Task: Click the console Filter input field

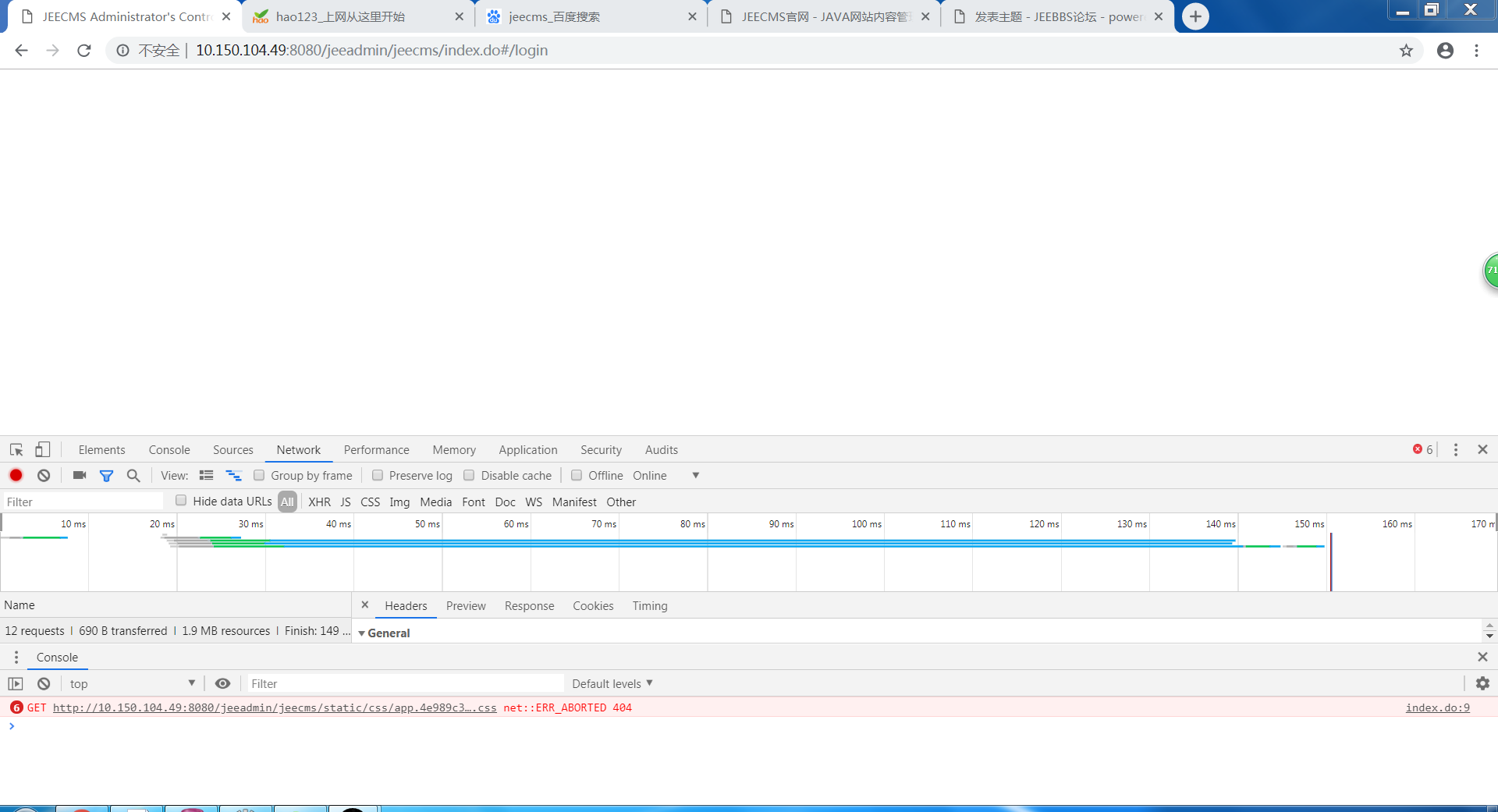Action: click(x=406, y=684)
